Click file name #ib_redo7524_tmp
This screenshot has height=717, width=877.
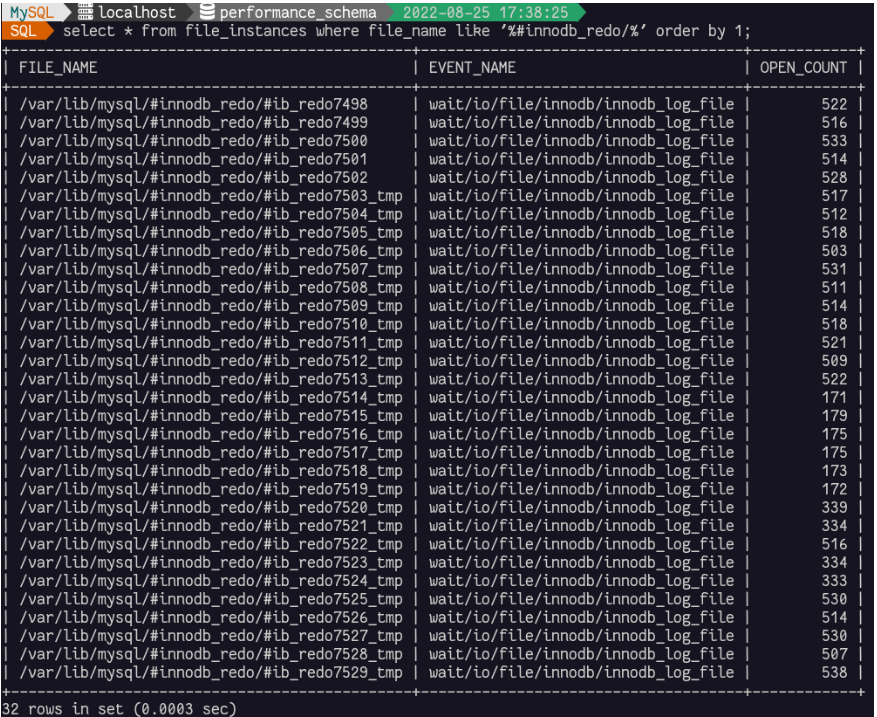(211, 581)
